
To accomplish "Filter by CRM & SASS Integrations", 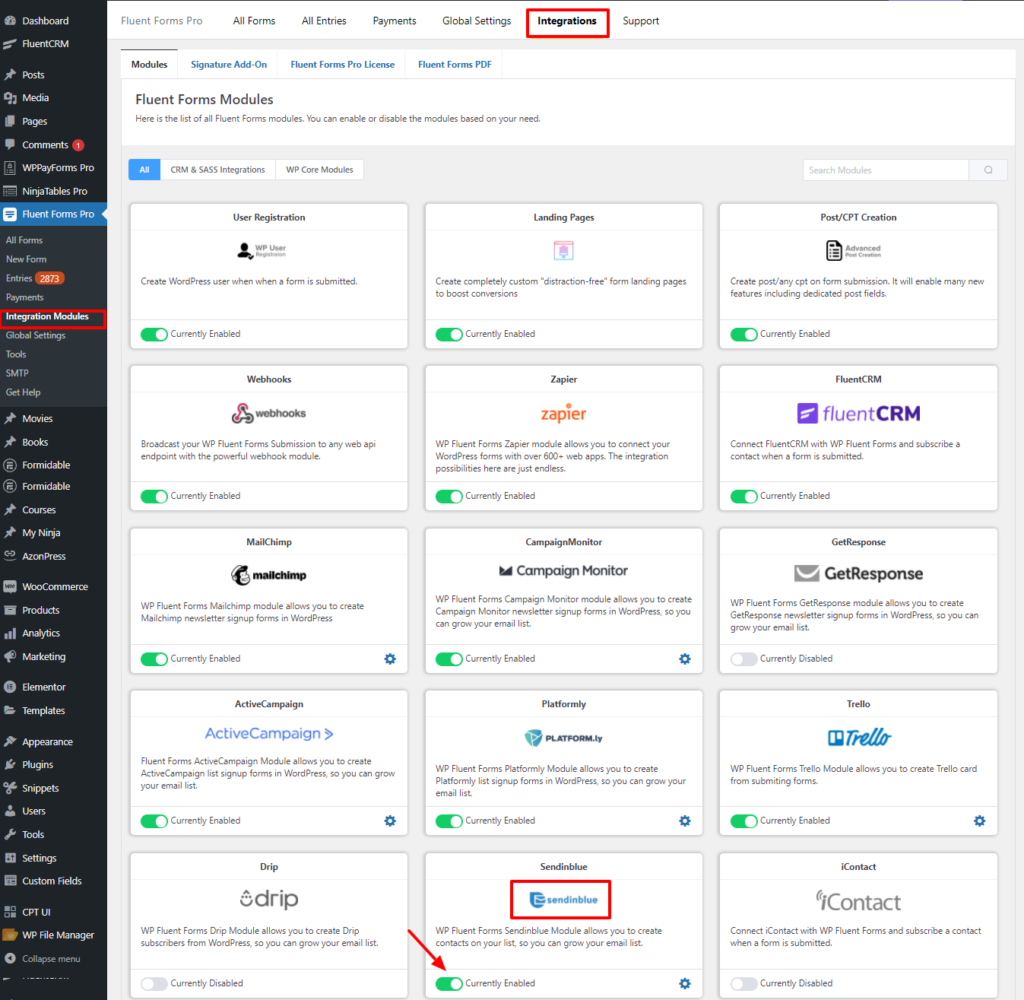I will click(x=217, y=170).
